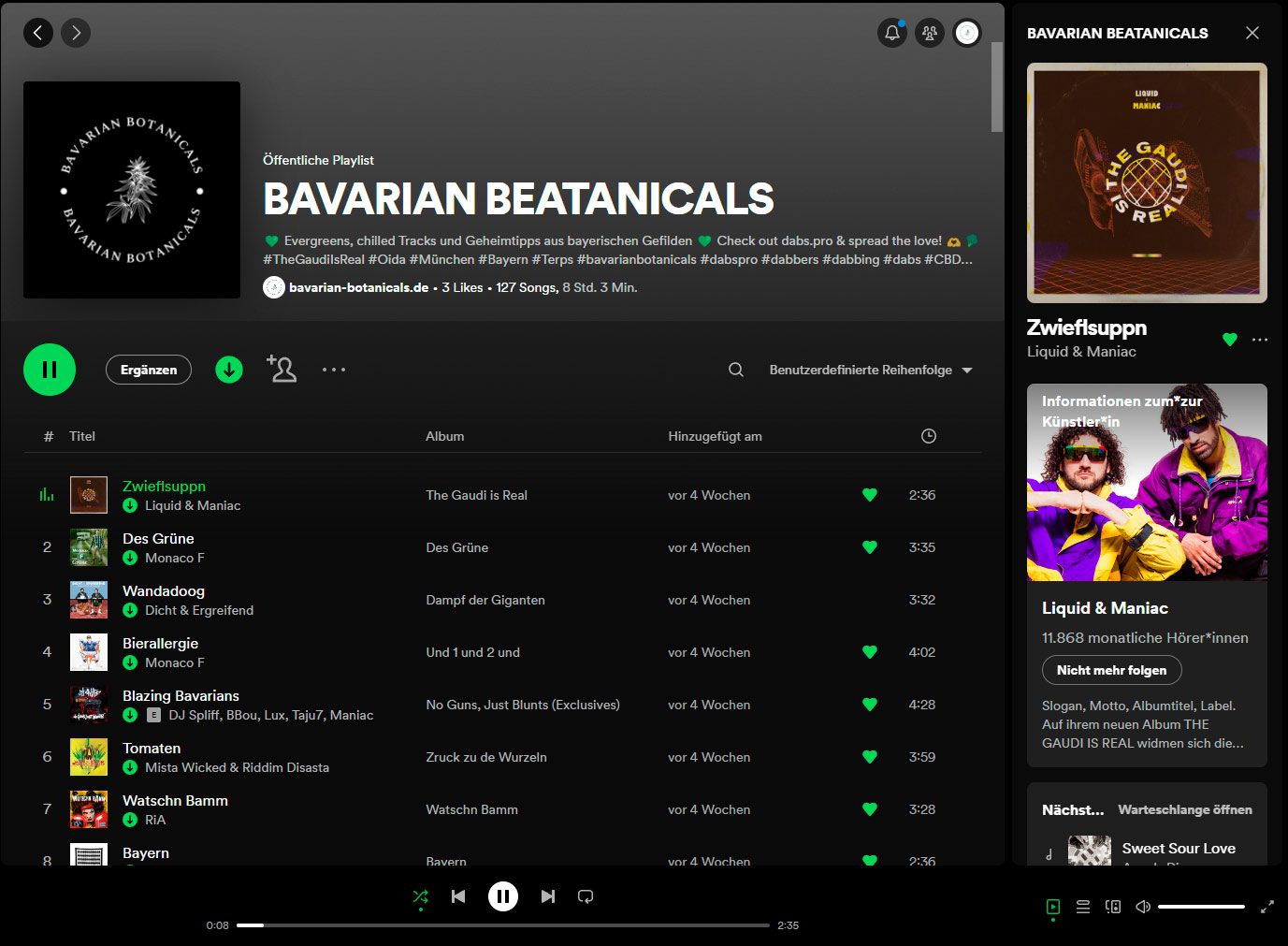
Task: Click the Zwieflsuppn album cover in sidebar
Action: (1146, 182)
